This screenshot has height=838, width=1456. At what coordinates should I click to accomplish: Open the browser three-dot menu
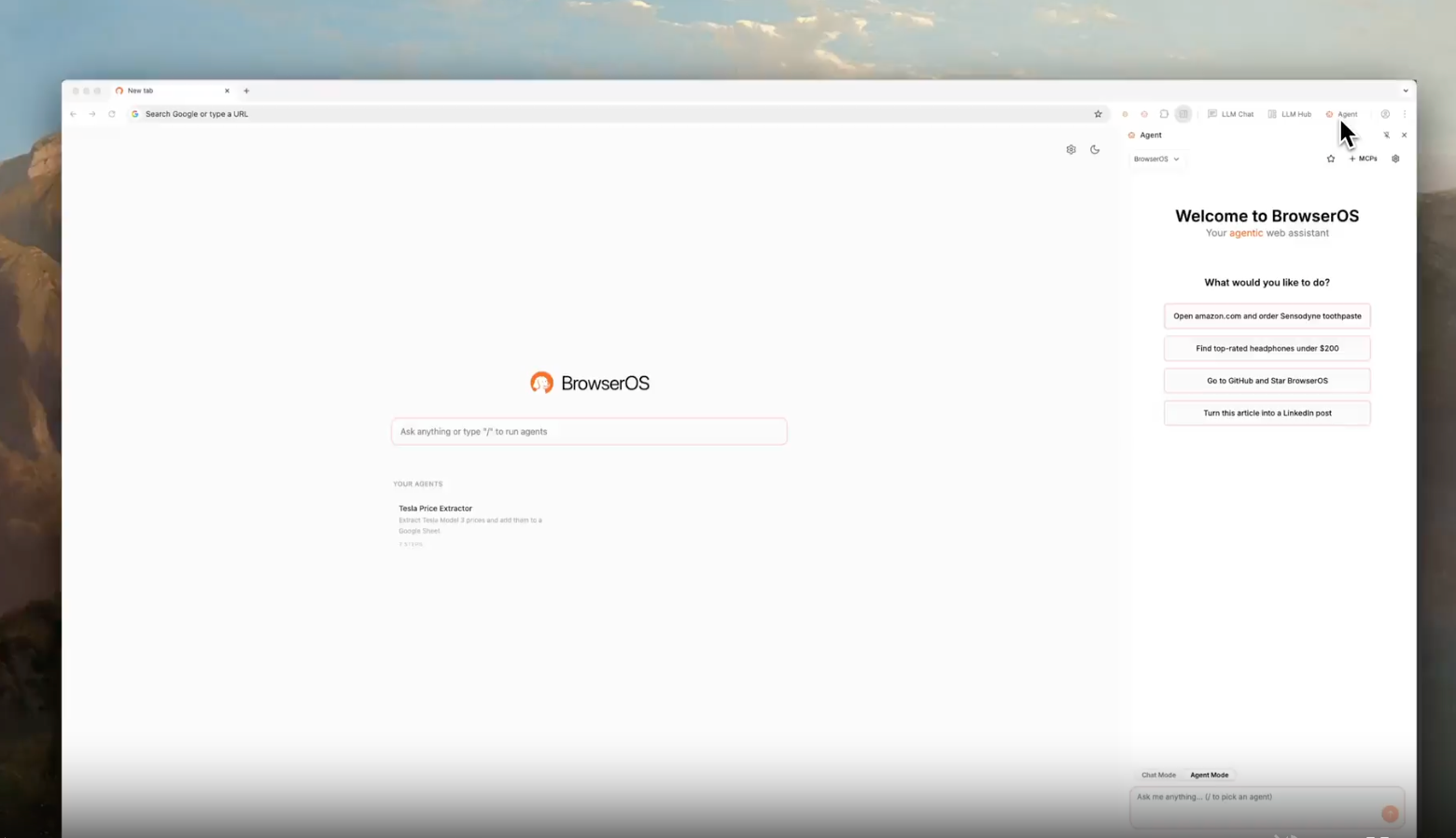click(1404, 114)
